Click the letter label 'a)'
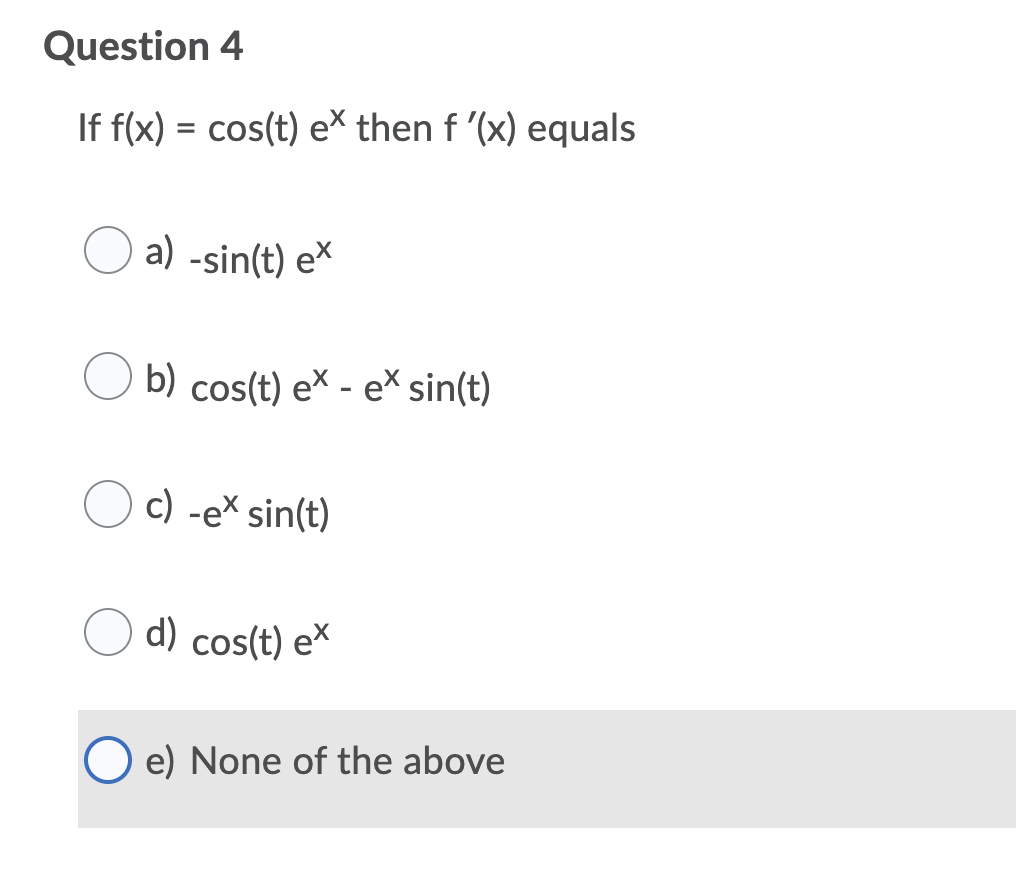The width and height of the screenshot is (1016, 872). point(160,251)
